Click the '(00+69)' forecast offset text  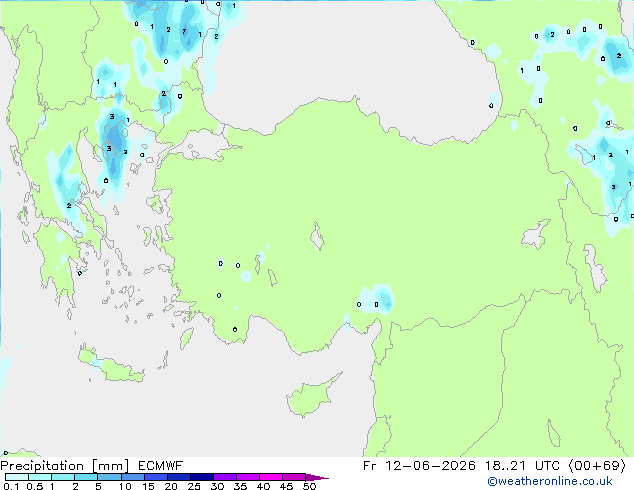pos(597,466)
